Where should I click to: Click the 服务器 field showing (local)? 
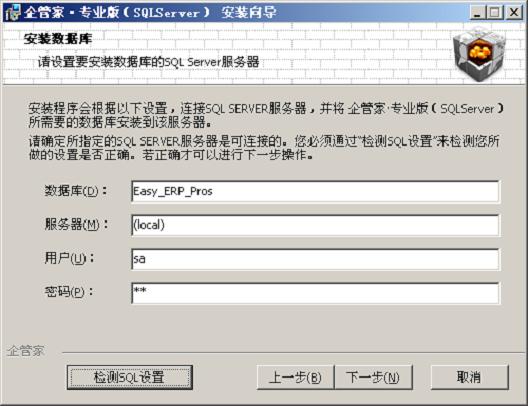tap(315, 225)
